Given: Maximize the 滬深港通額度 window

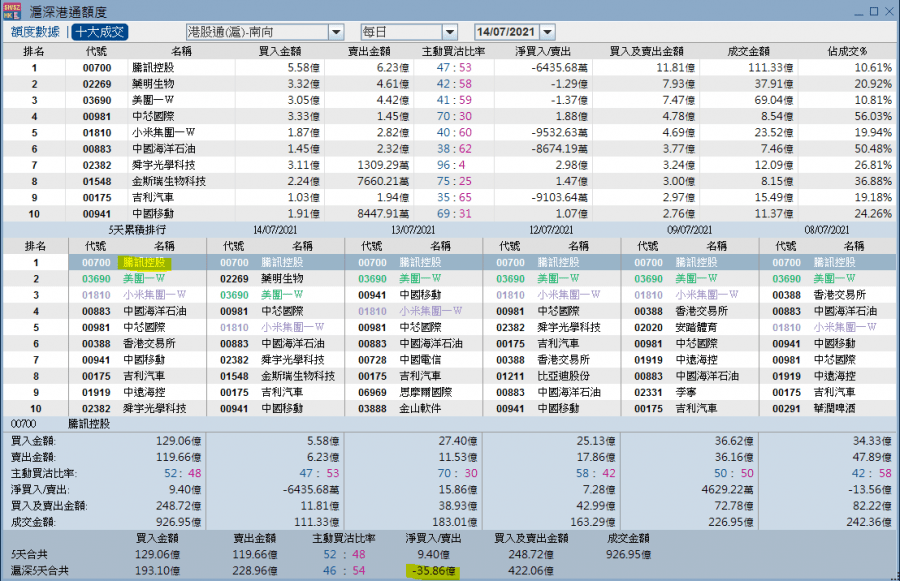Looking at the screenshot, I should (x=874, y=11).
